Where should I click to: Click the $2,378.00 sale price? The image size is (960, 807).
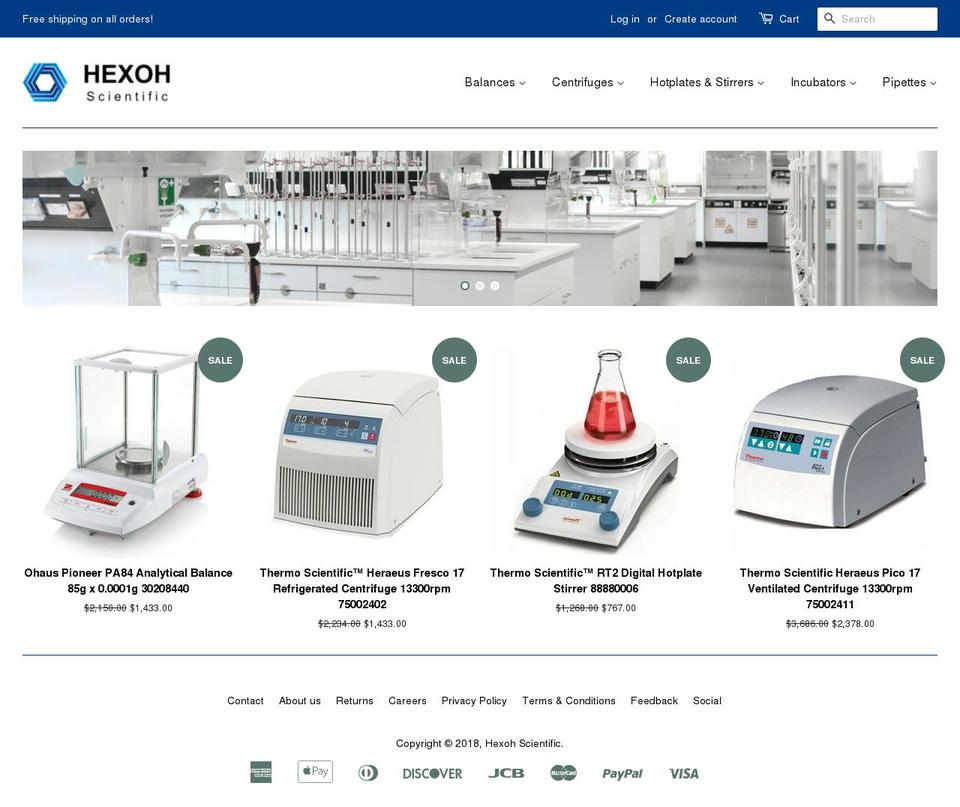[x=853, y=624]
